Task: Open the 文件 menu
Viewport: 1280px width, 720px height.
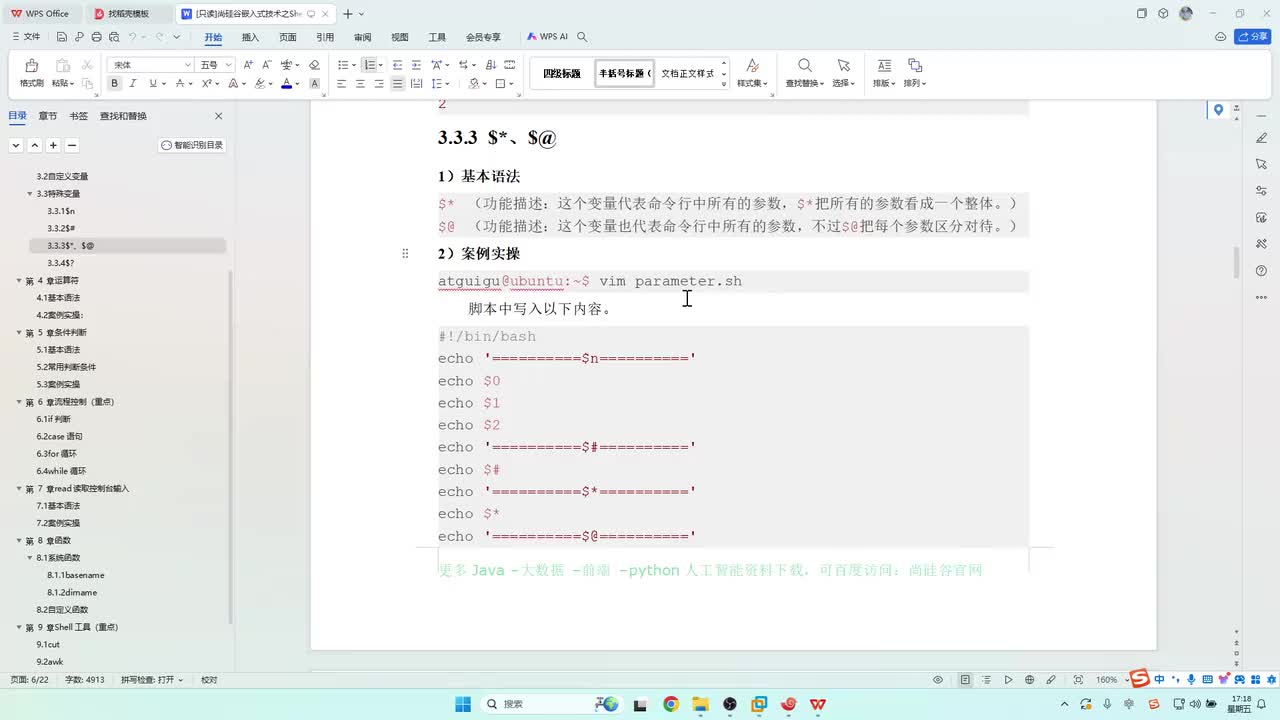Action: (x=26, y=37)
